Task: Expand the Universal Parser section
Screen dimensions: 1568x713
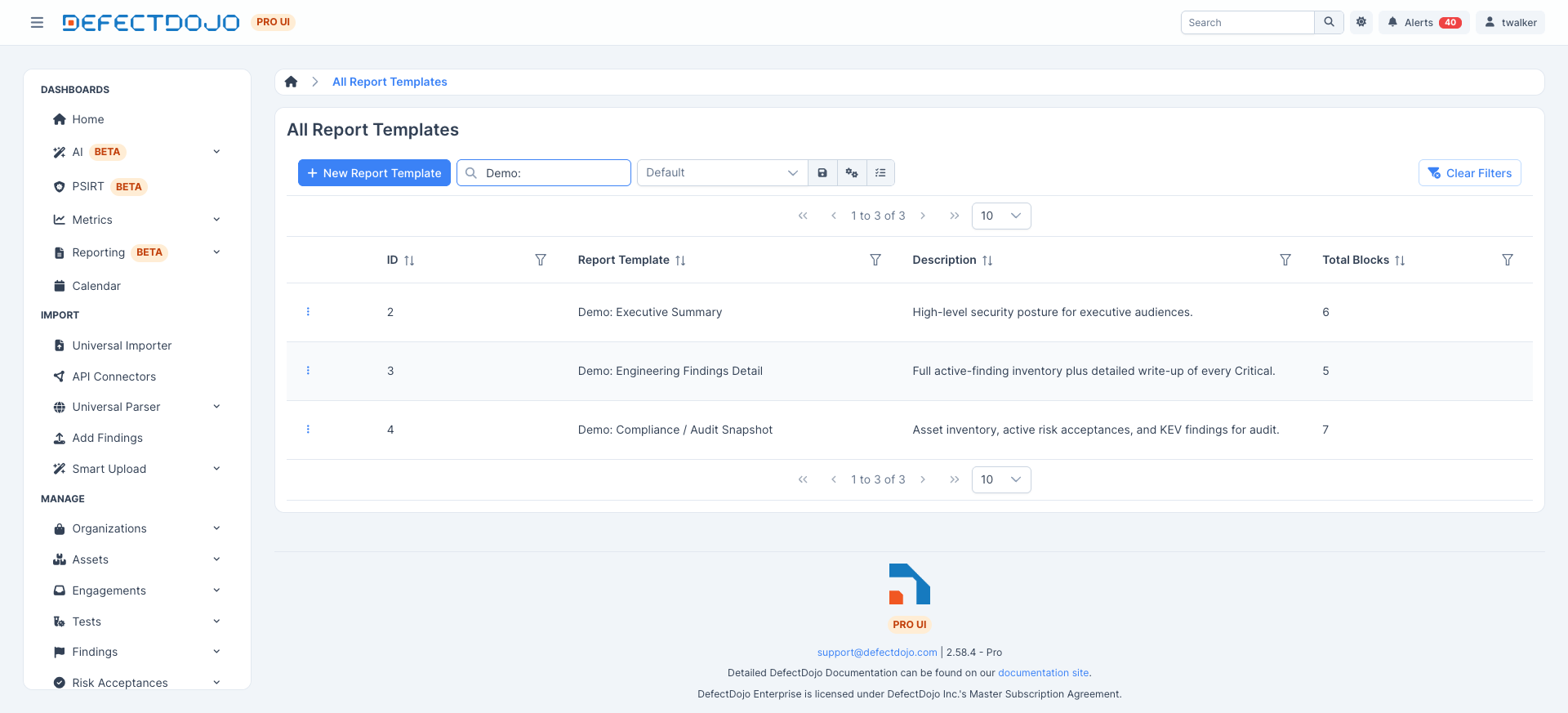Action: (x=216, y=407)
